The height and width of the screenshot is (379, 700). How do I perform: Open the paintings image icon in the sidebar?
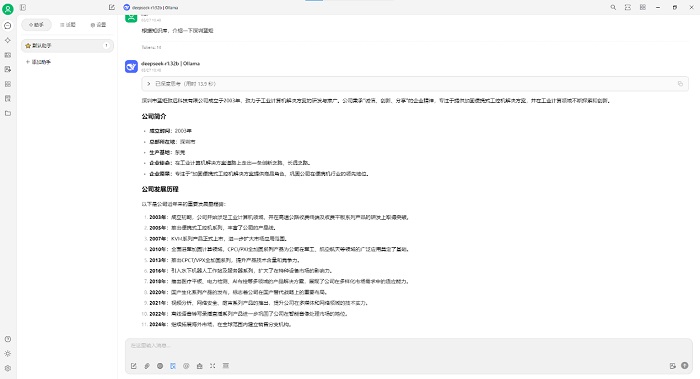tap(8, 55)
